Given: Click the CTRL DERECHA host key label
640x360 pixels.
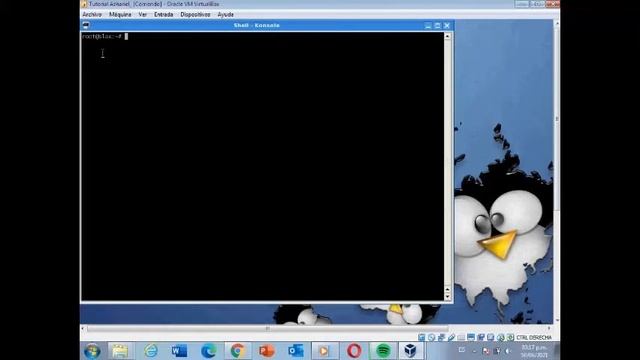Looking at the screenshot, I should coord(534,338).
